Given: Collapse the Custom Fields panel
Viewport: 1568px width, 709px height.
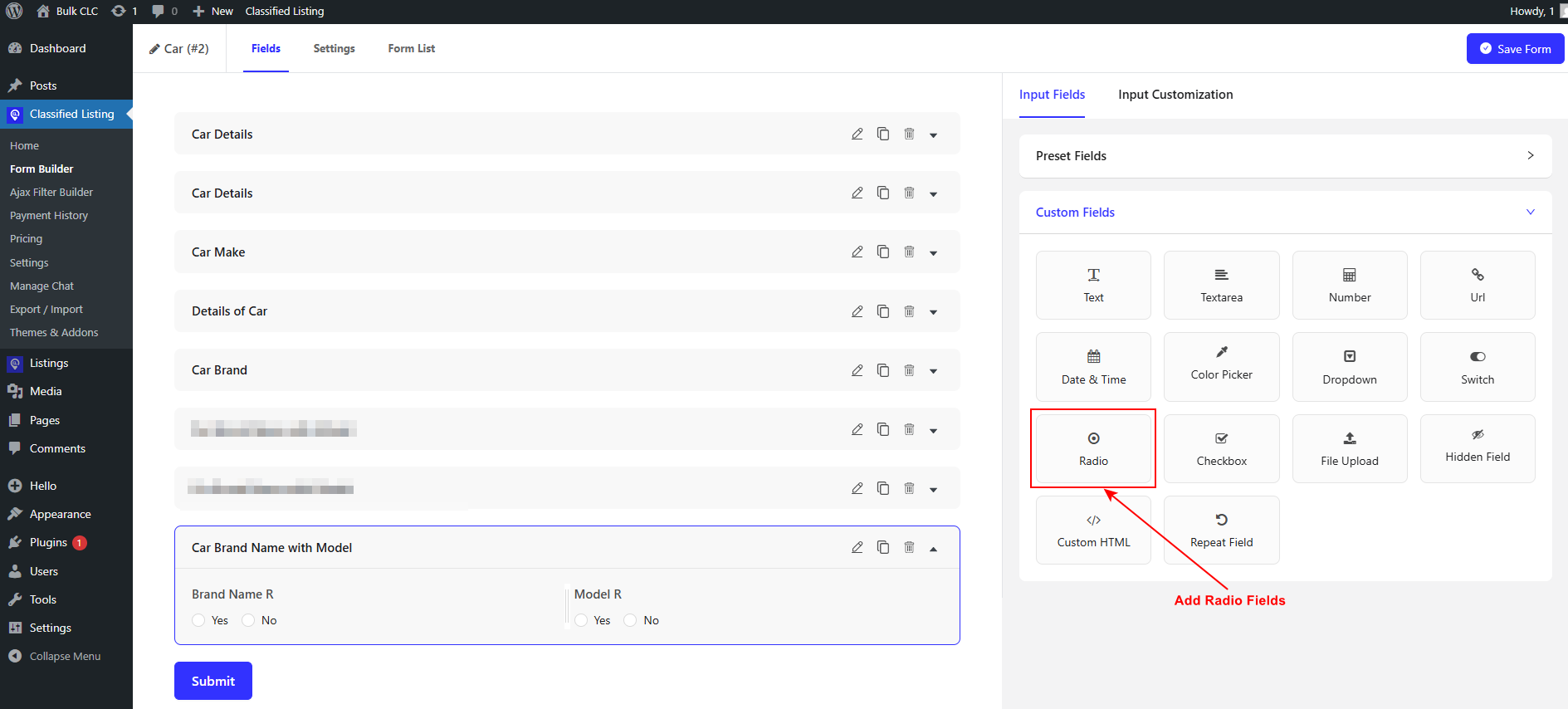Looking at the screenshot, I should pyautogui.click(x=1285, y=213).
